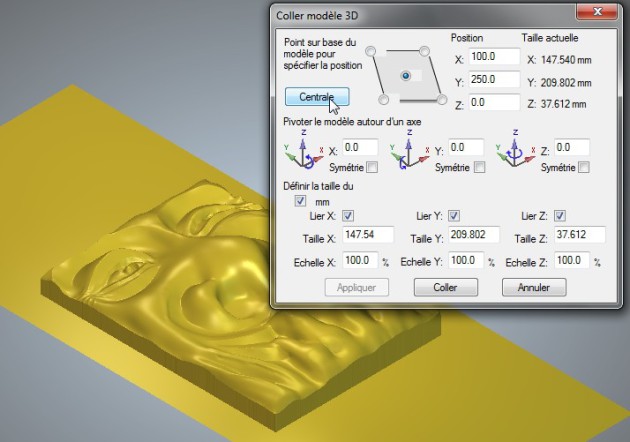Click the Z axis rotation icon
The image size is (630, 442).
click(x=515, y=151)
